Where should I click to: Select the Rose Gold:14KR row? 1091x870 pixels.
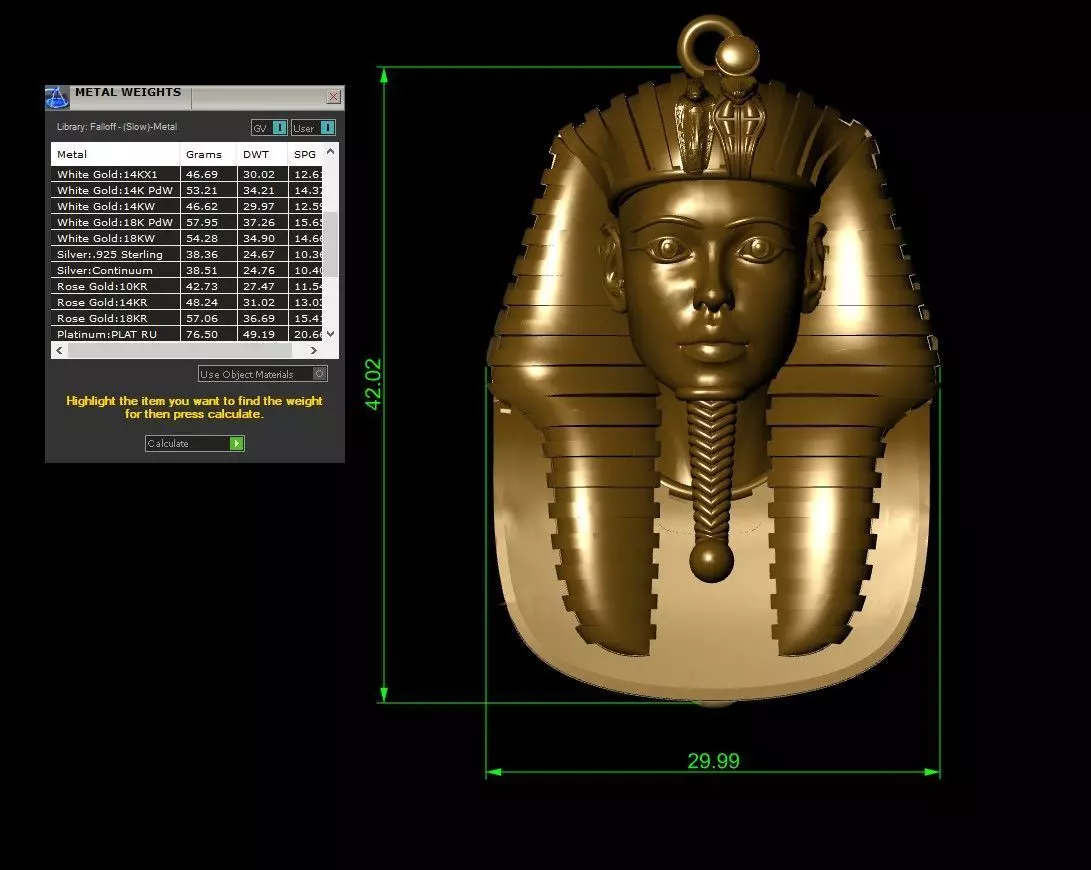tap(187, 302)
